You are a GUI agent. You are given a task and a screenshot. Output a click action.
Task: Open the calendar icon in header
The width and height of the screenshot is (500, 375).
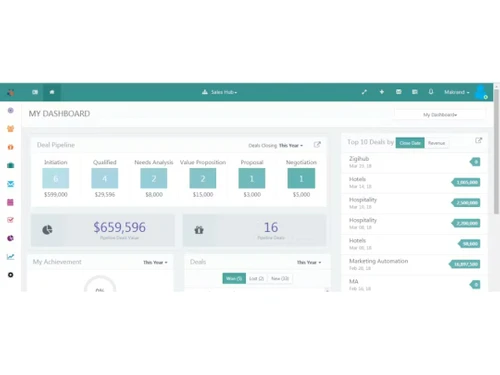coord(399,92)
